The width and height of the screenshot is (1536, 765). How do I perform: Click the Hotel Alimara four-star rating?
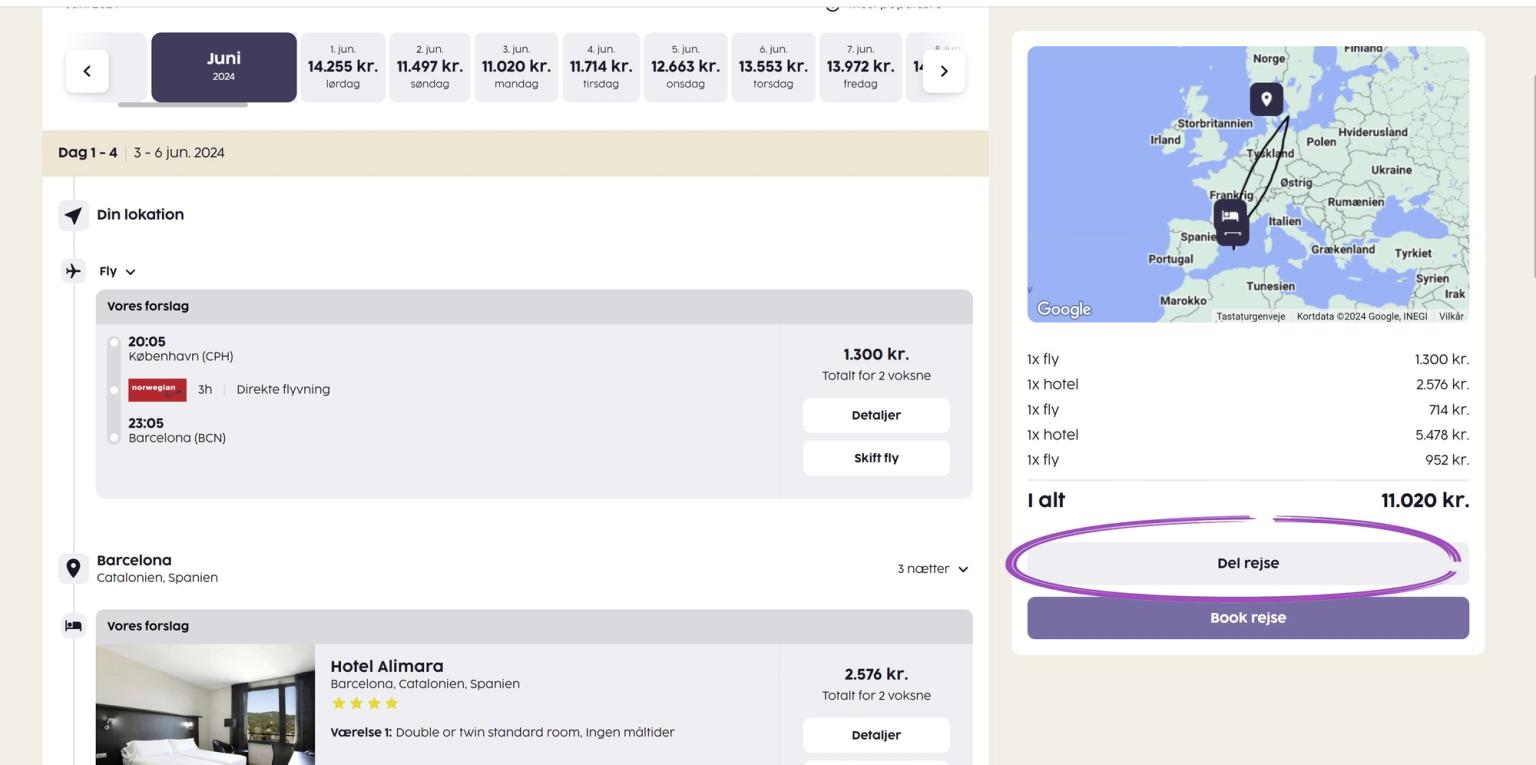tap(364, 704)
